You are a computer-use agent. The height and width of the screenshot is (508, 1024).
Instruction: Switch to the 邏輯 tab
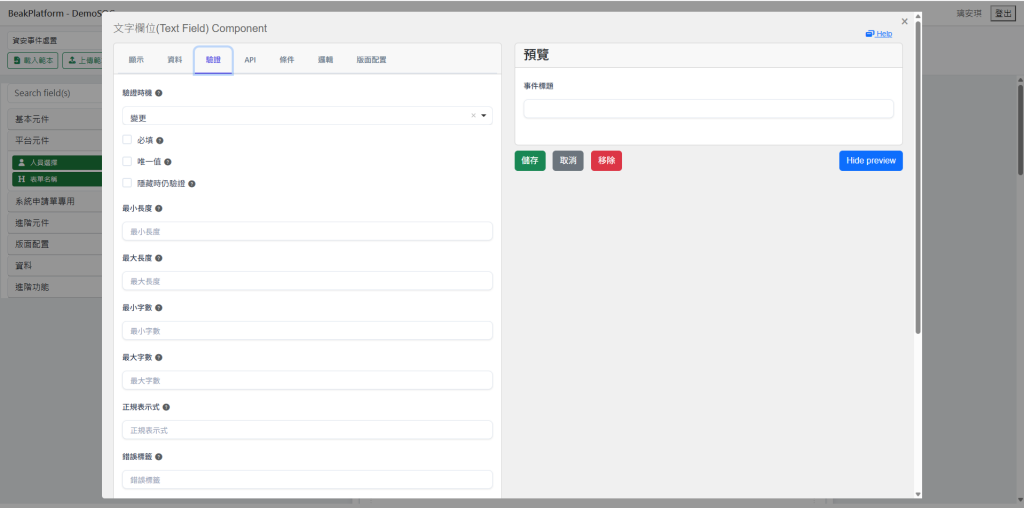tap(325, 59)
